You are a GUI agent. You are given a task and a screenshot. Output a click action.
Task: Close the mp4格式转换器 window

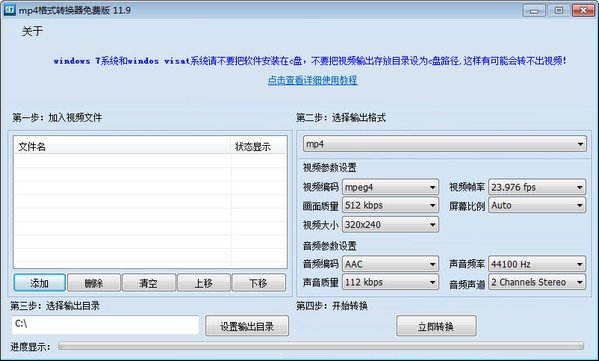point(583,10)
